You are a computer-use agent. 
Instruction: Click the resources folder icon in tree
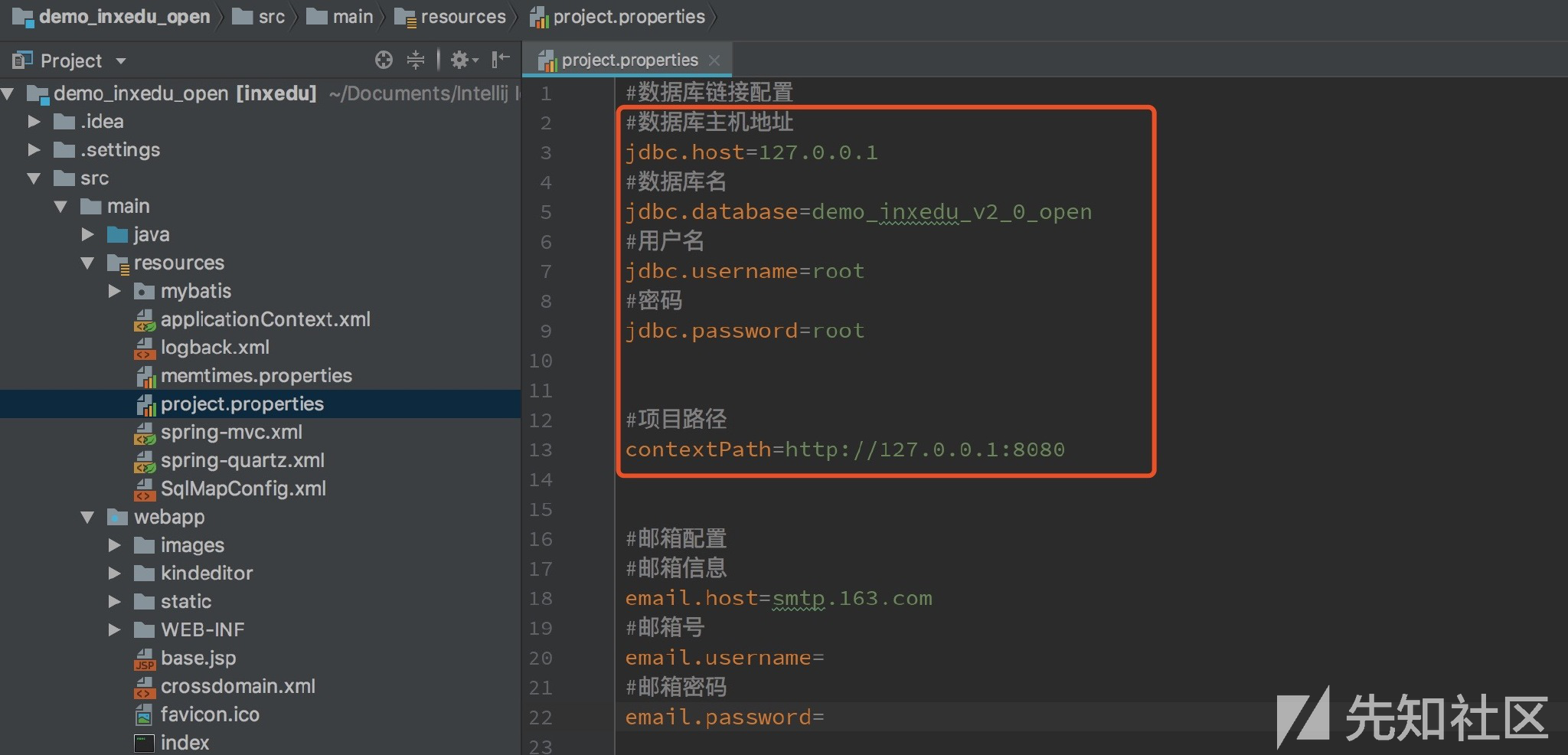[x=118, y=263]
